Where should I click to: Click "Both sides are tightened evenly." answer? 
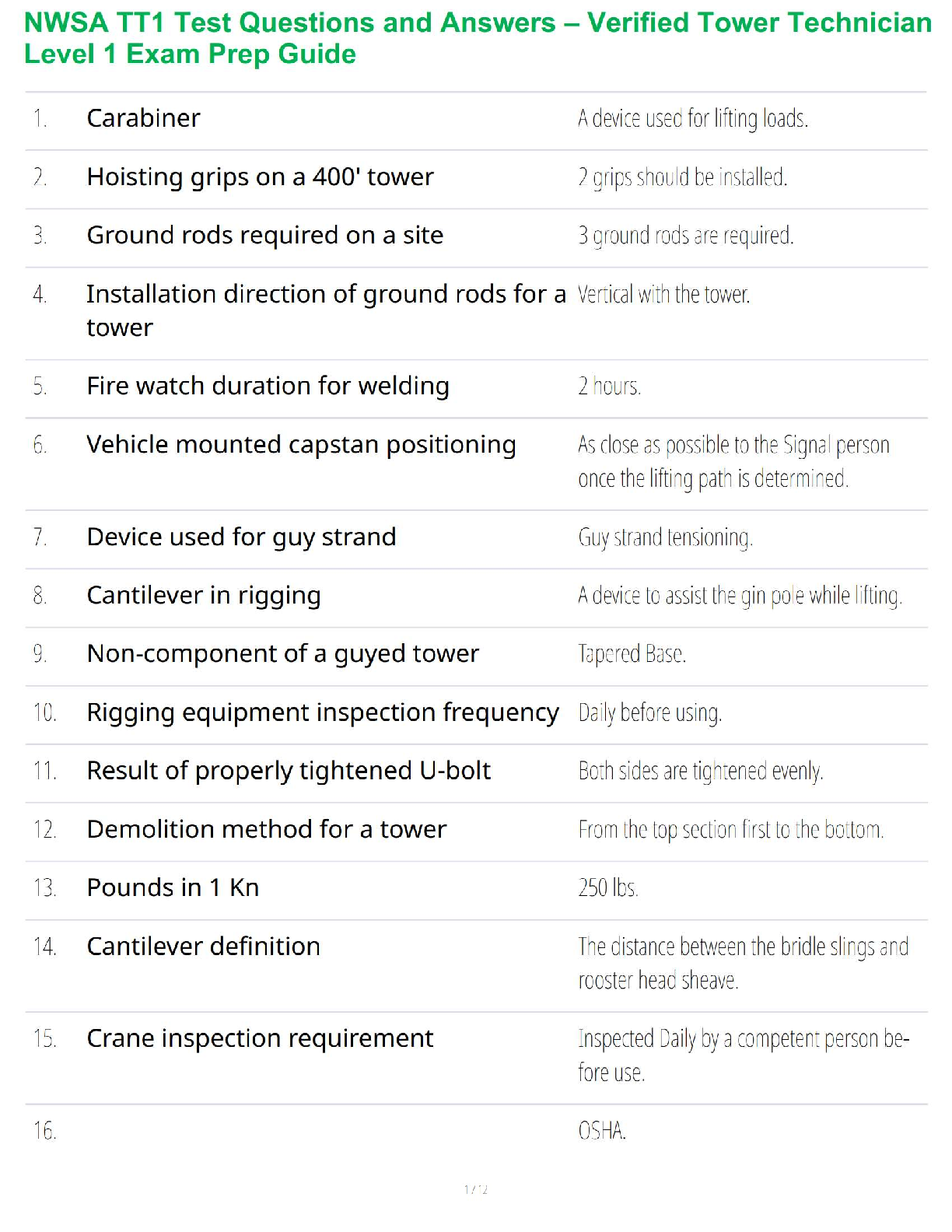[700, 771]
